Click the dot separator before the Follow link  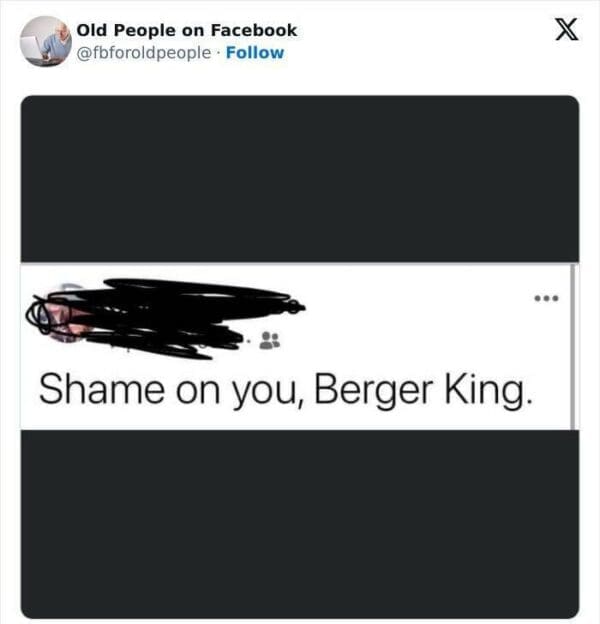(x=218, y=53)
